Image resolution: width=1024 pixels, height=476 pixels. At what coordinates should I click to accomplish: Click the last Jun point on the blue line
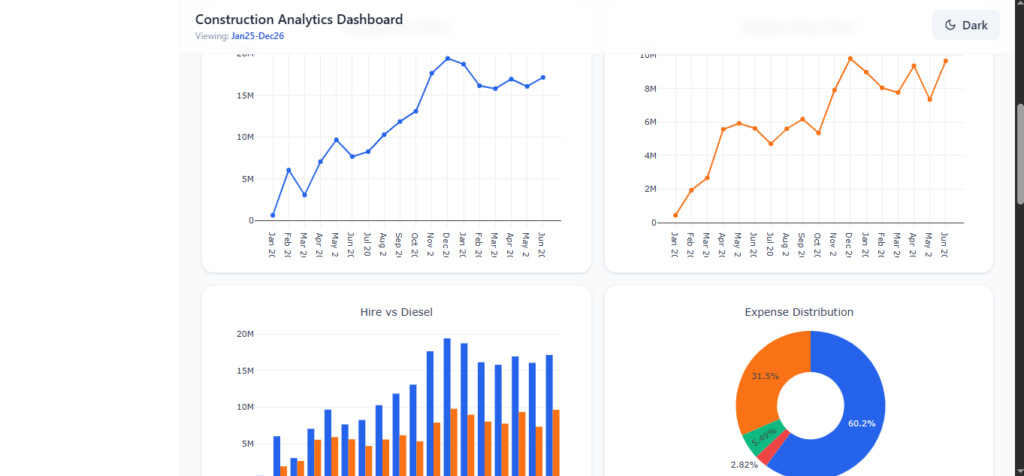(x=543, y=77)
